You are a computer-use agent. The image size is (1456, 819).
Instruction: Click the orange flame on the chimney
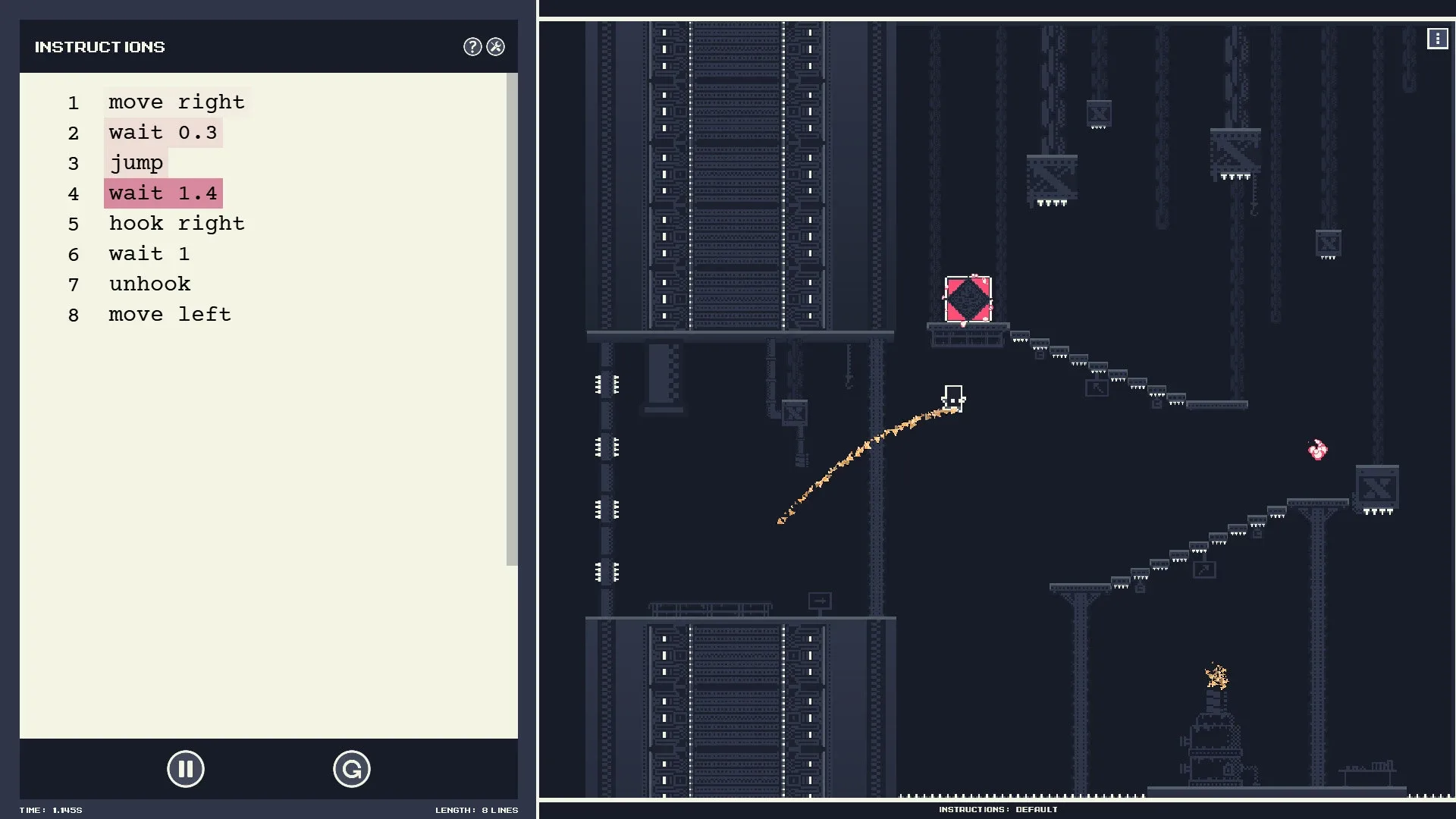[x=1216, y=676]
